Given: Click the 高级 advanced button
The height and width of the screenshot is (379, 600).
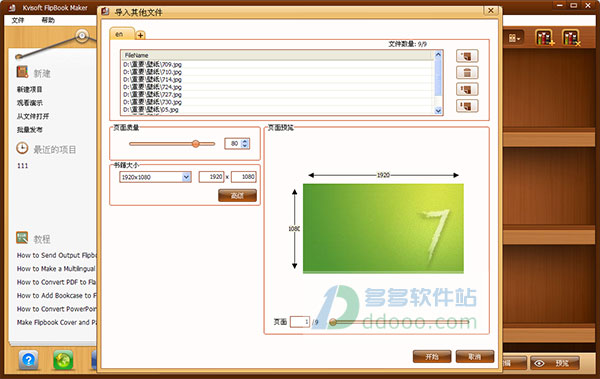Looking at the screenshot, I should coord(237,196).
